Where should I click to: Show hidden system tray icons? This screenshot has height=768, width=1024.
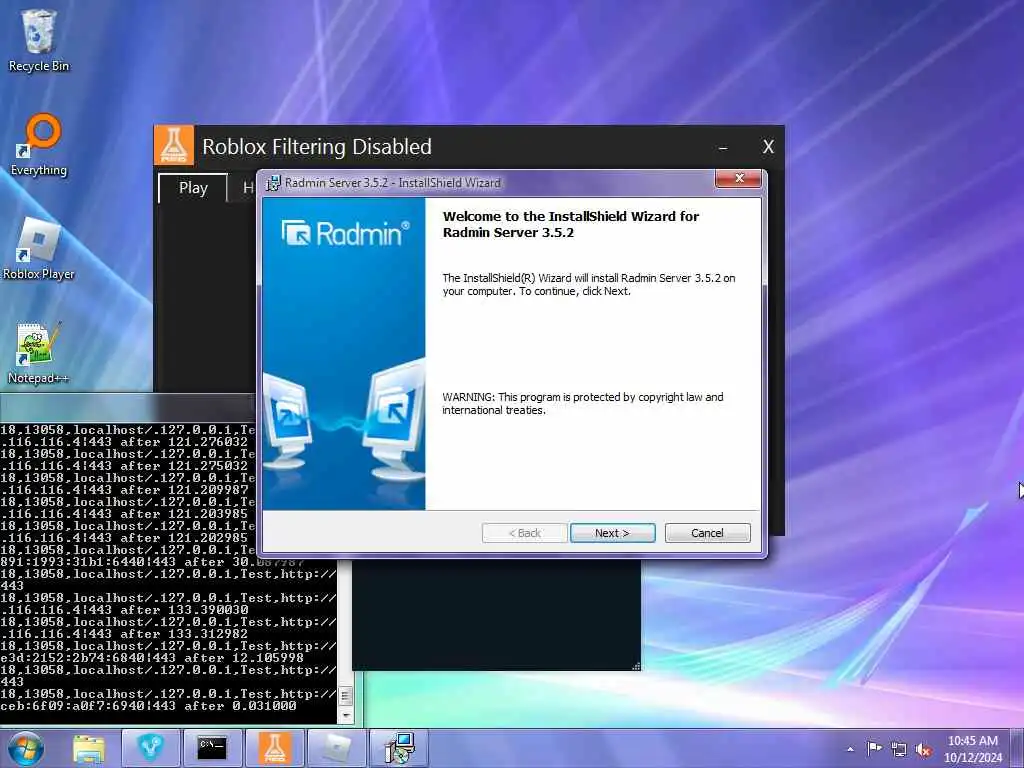click(850, 750)
